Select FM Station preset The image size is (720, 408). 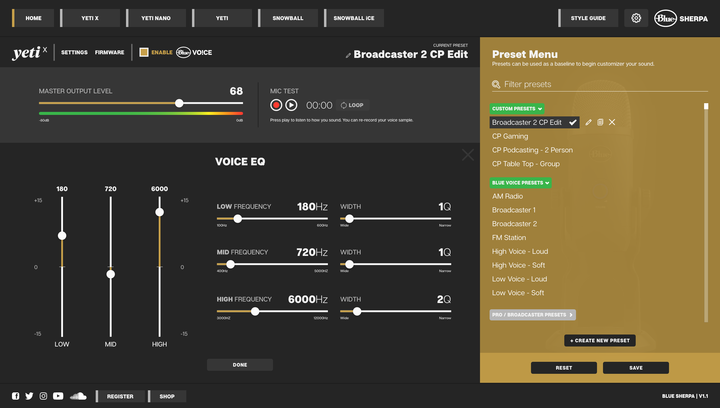509,237
